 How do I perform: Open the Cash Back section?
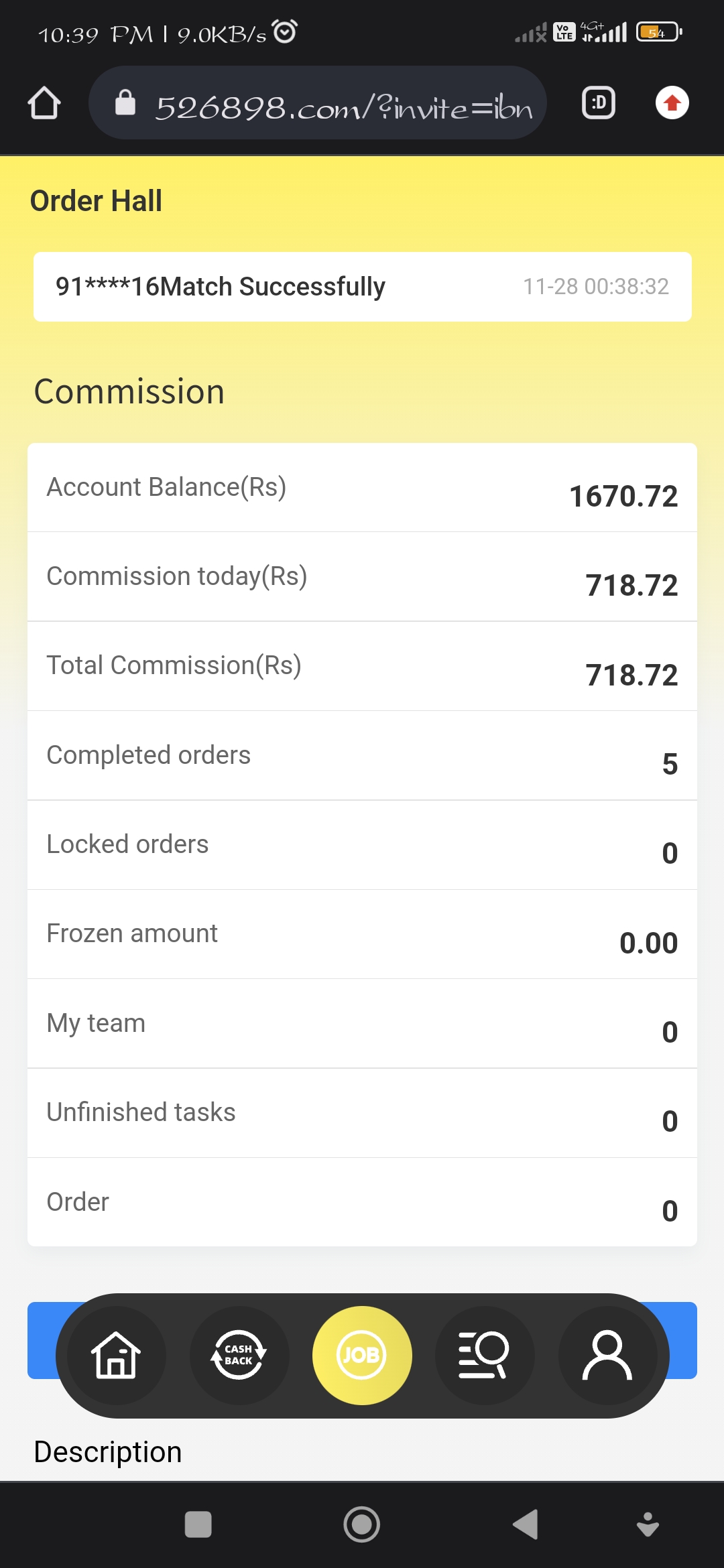click(239, 1355)
